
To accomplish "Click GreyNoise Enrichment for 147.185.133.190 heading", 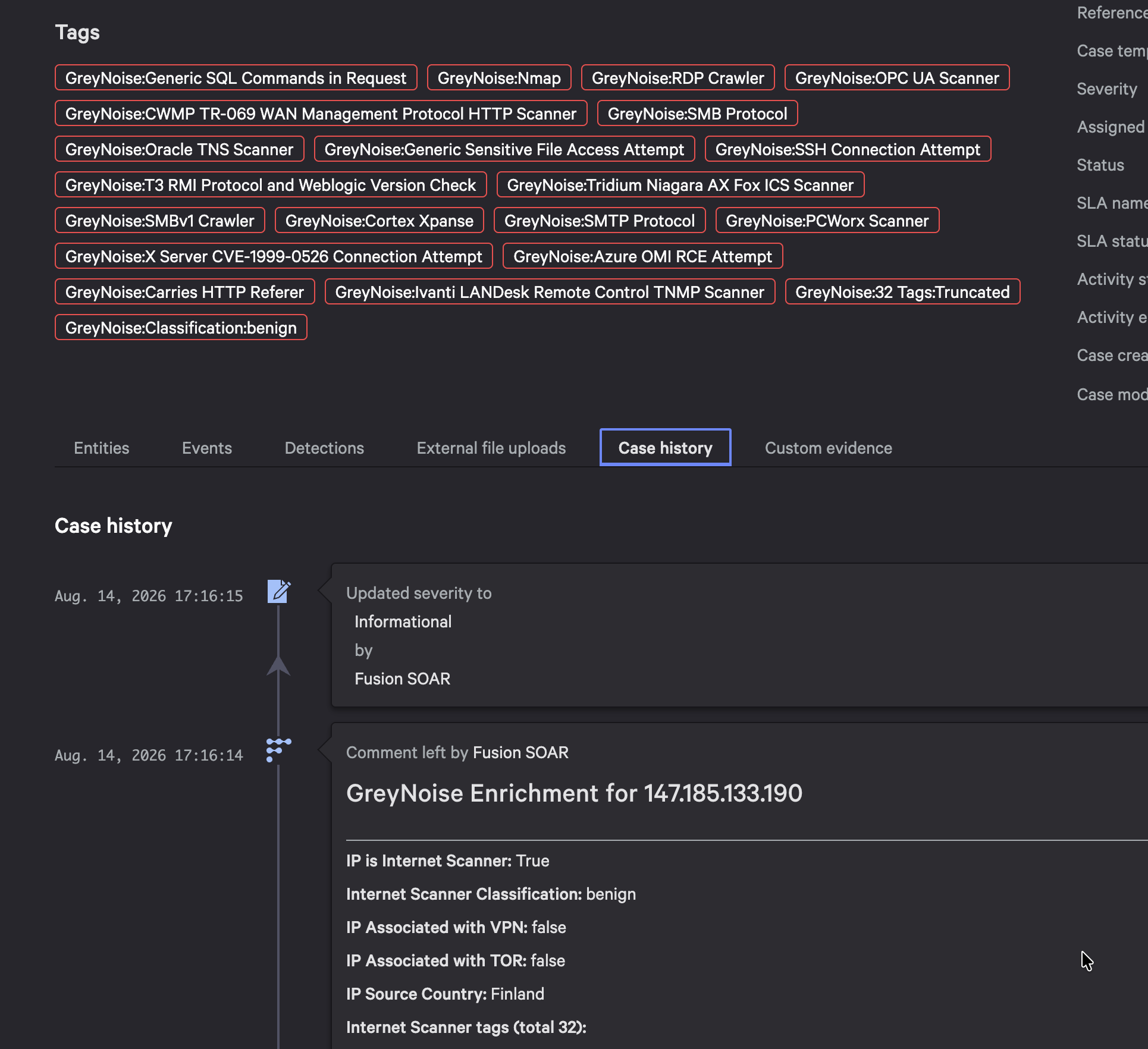I will [x=575, y=793].
